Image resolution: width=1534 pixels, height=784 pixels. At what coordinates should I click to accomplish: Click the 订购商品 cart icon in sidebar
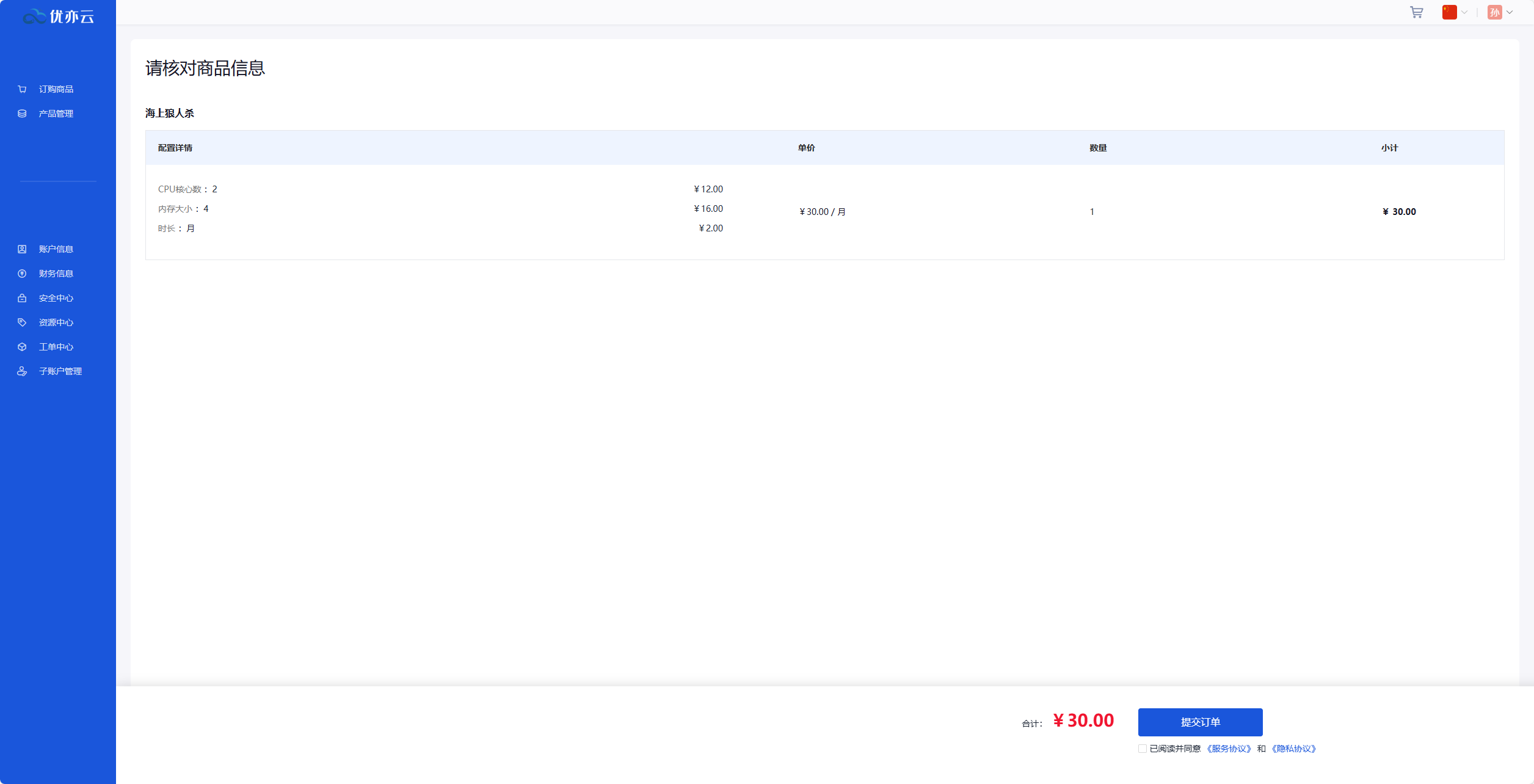point(22,89)
